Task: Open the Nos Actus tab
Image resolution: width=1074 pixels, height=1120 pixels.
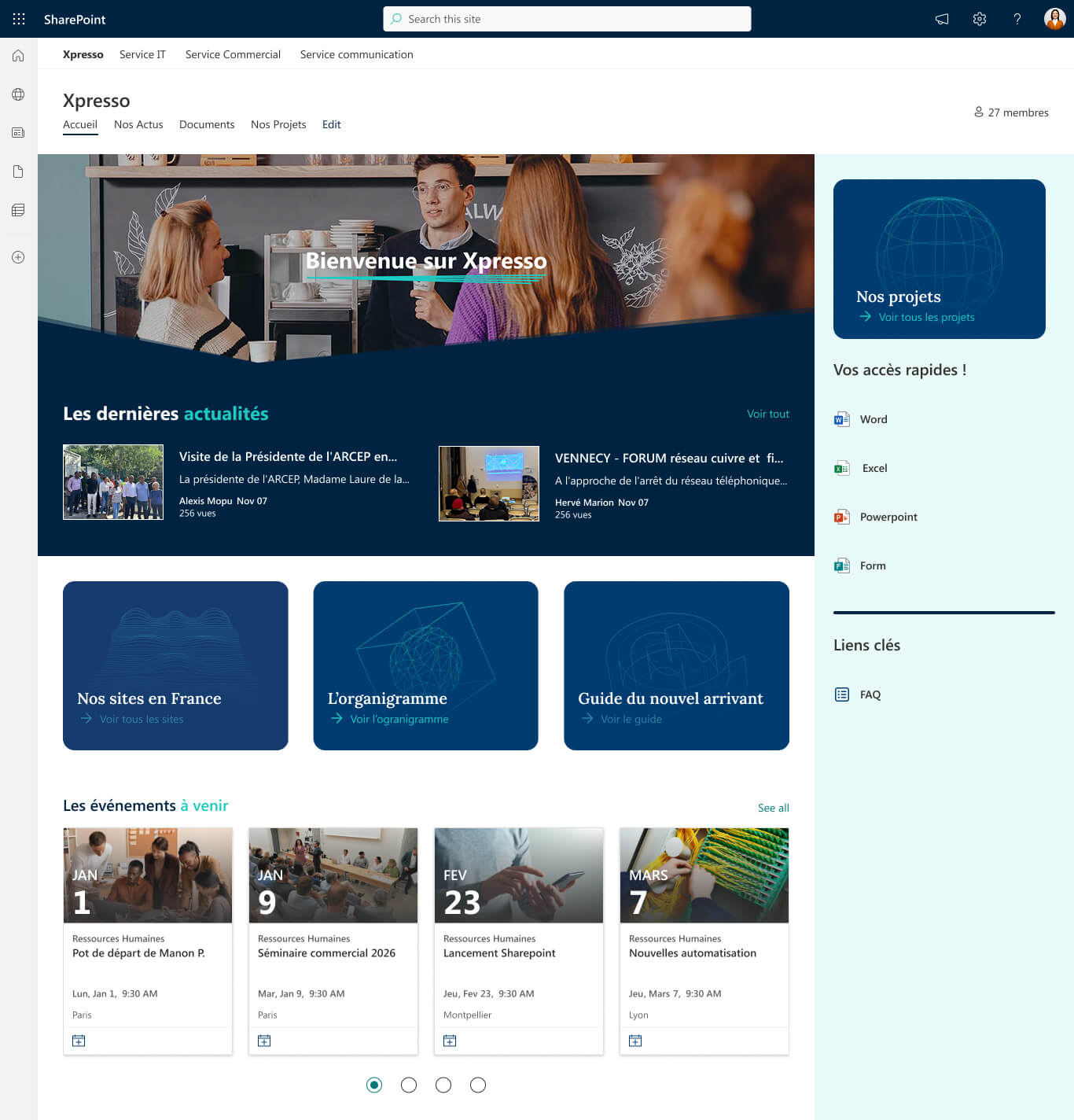Action: pyautogui.click(x=138, y=124)
